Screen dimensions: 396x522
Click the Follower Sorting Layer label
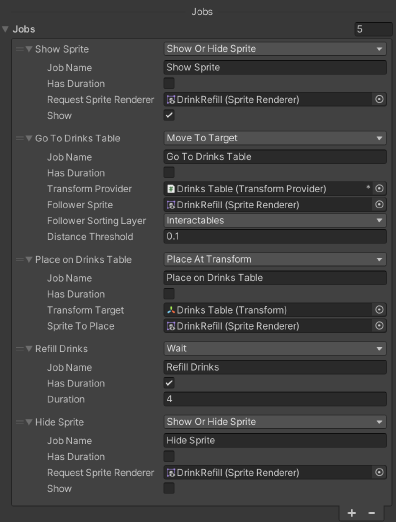click(96, 221)
